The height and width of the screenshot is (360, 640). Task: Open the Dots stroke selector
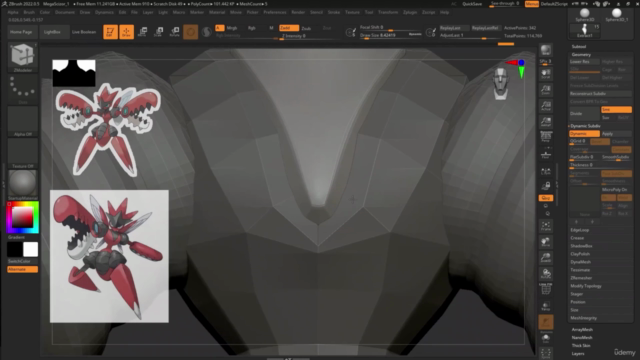(22, 89)
